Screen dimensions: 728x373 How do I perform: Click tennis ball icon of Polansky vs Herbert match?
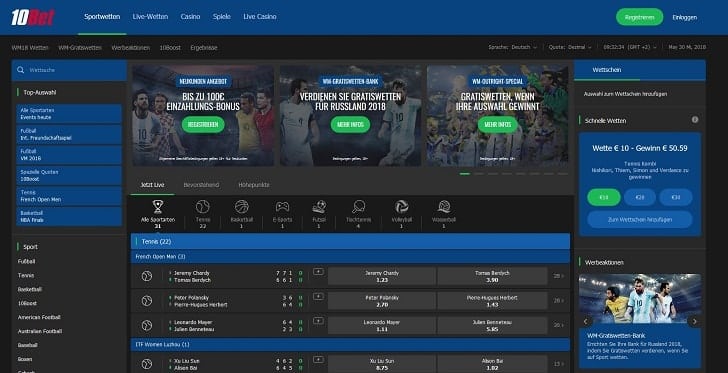pyautogui.click(x=147, y=301)
